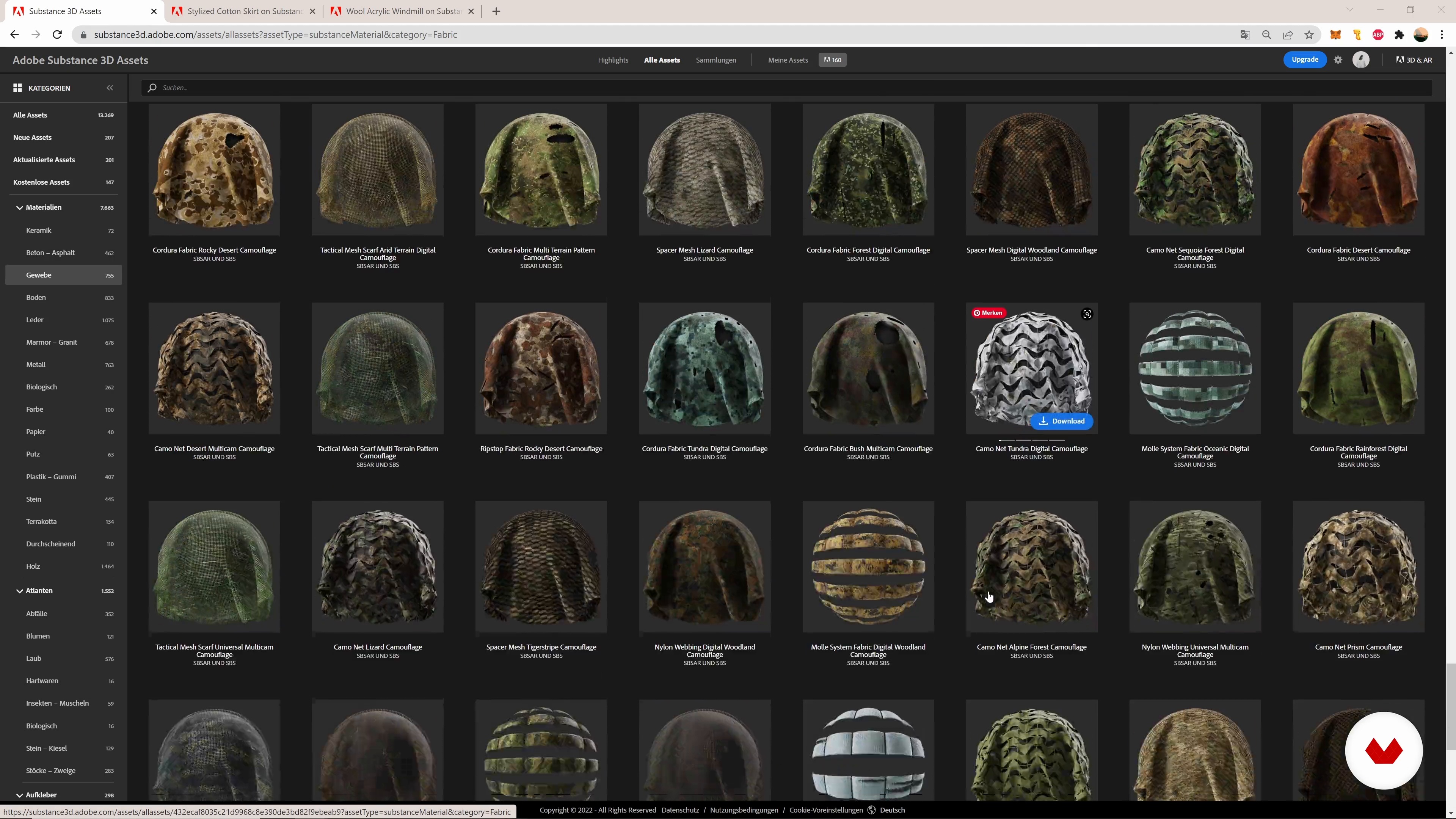Open user profile avatar in header
This screenshot has height=819, width=1456.
(1360, 60)
